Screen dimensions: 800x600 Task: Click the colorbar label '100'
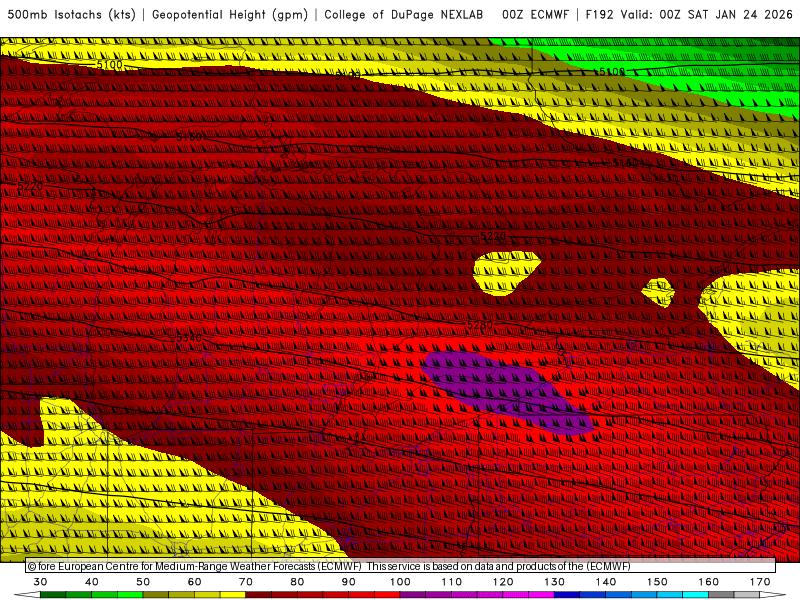click(400, 582)
